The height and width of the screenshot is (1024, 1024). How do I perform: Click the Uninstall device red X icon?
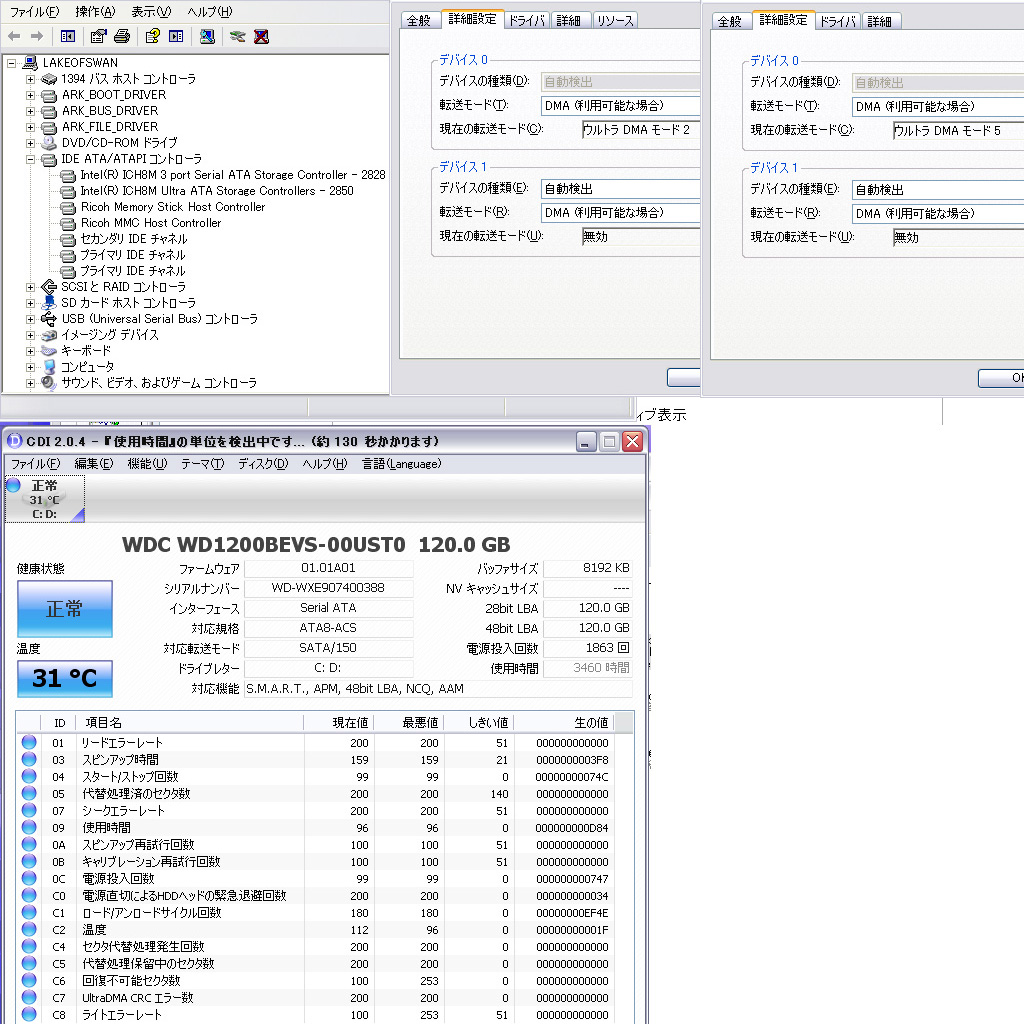(261, 37)
